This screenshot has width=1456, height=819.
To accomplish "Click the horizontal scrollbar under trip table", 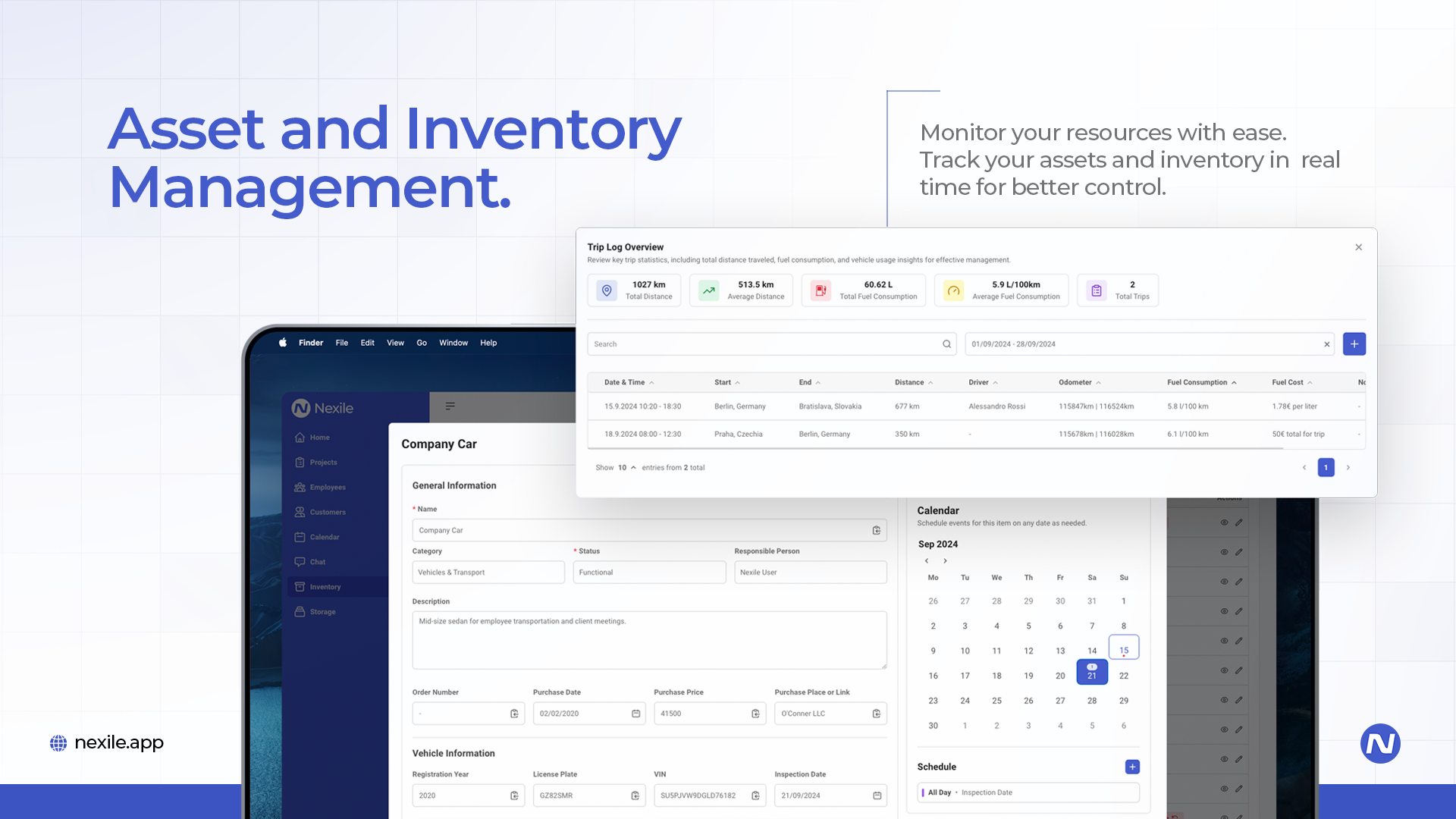I will click(x=935, y=449).
